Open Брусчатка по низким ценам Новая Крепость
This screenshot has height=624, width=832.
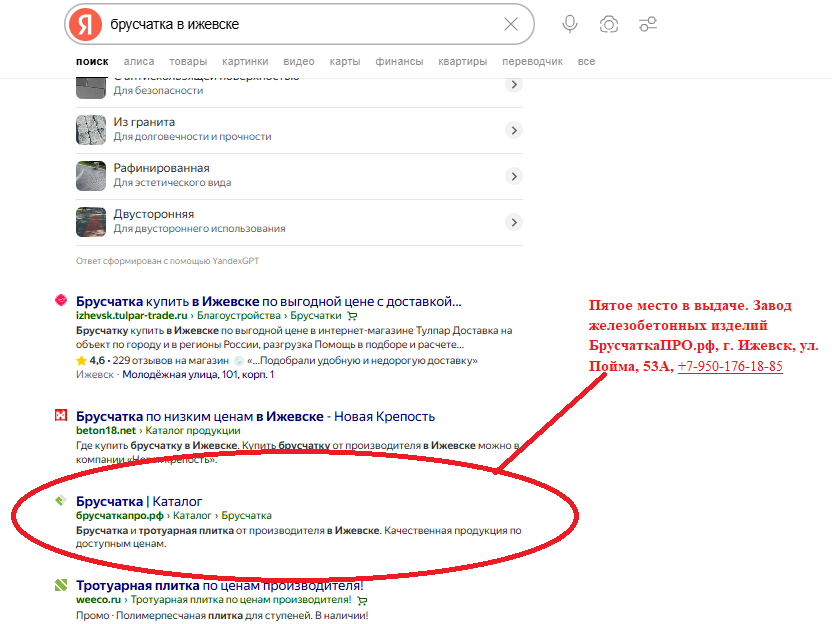click(x=255, y=417)
